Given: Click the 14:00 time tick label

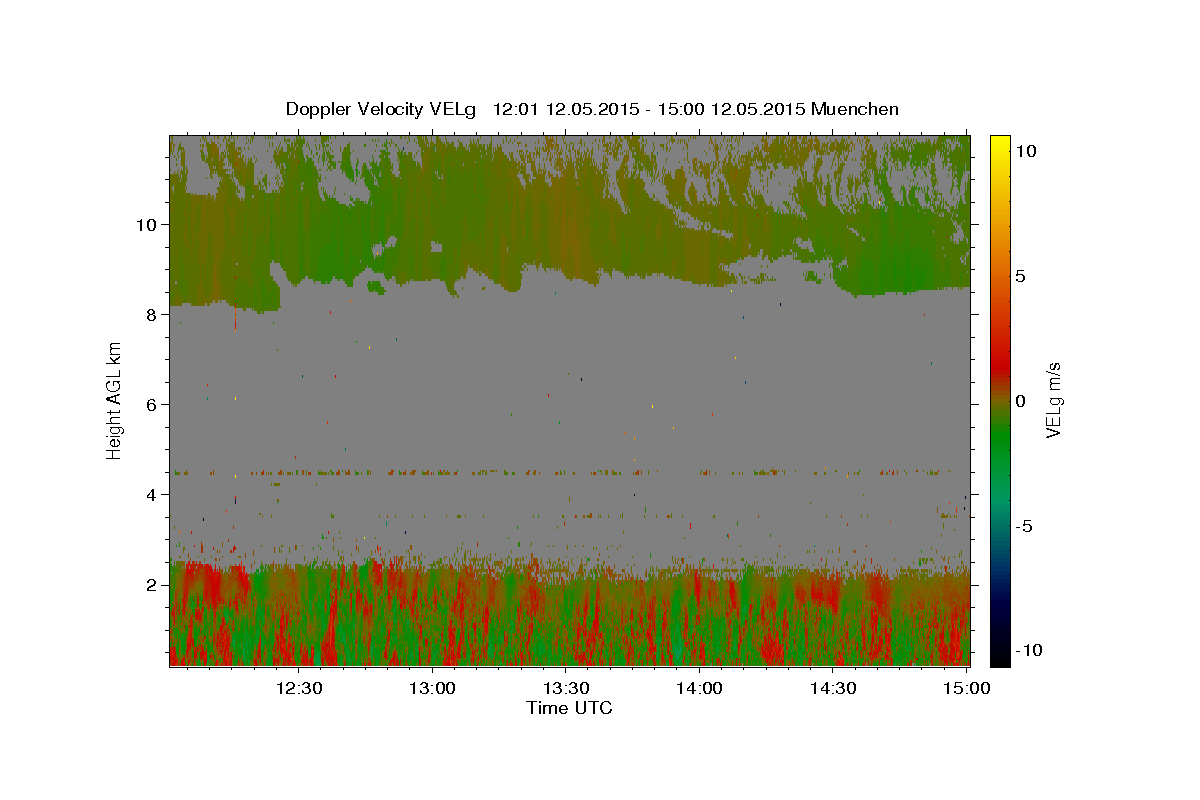Looking at the screenshot, I should pos(699,688).
